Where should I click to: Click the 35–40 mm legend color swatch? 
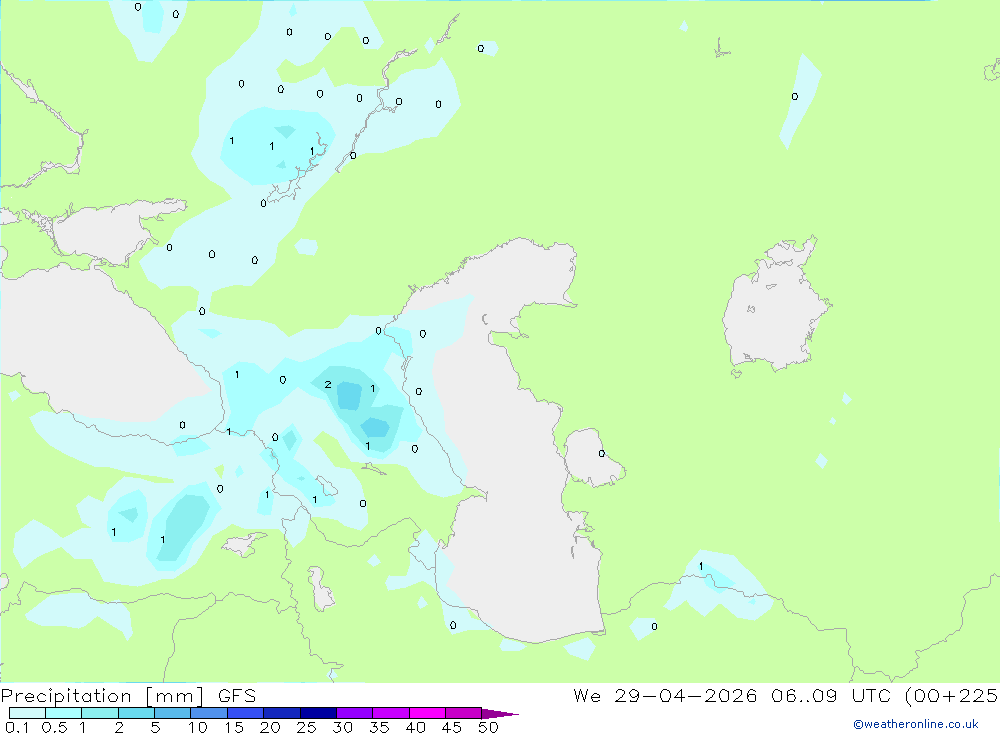pos(391,713)
